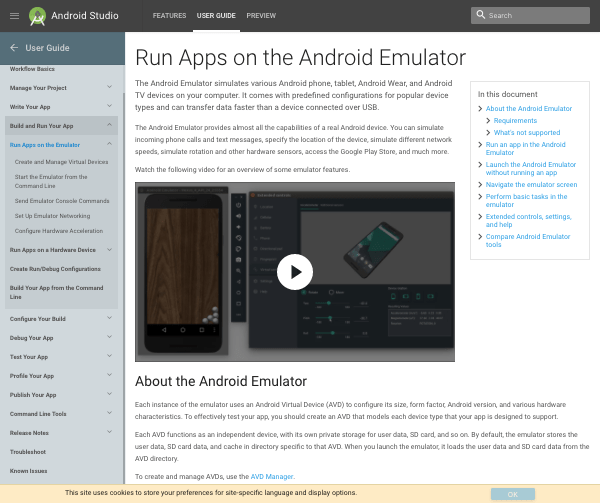Collapse Run Apps on the Emulator subsection
Viewport: 600px width, 503px height.
pos(109,144)
